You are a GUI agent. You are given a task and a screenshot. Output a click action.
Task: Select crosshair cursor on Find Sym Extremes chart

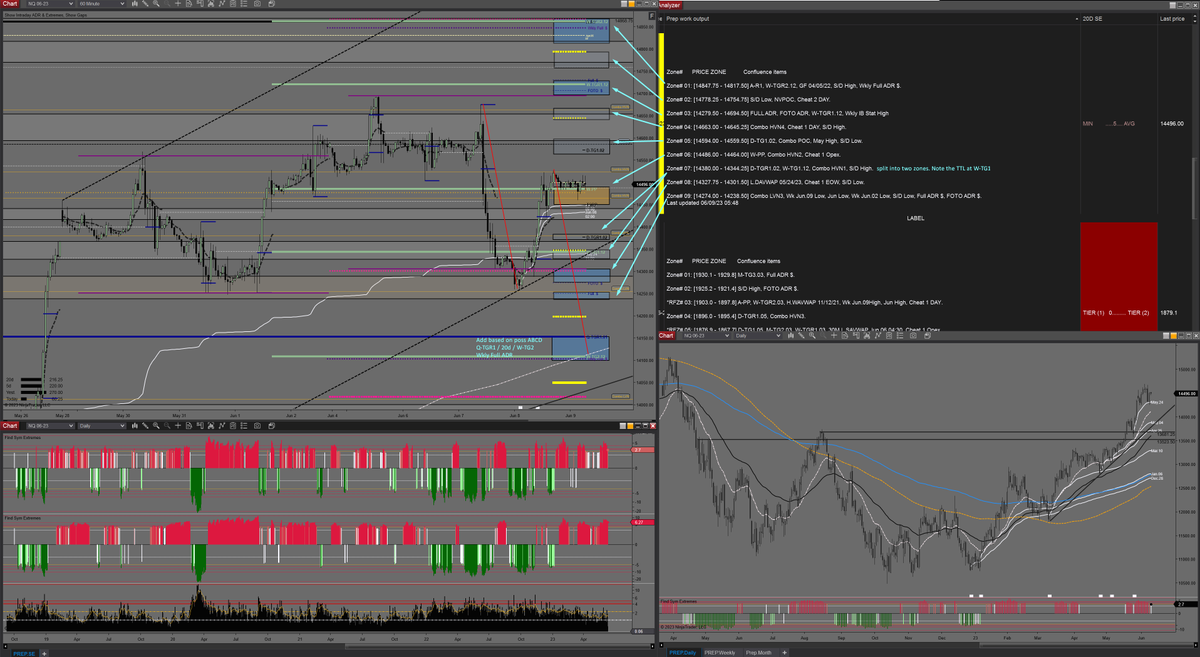178,425
